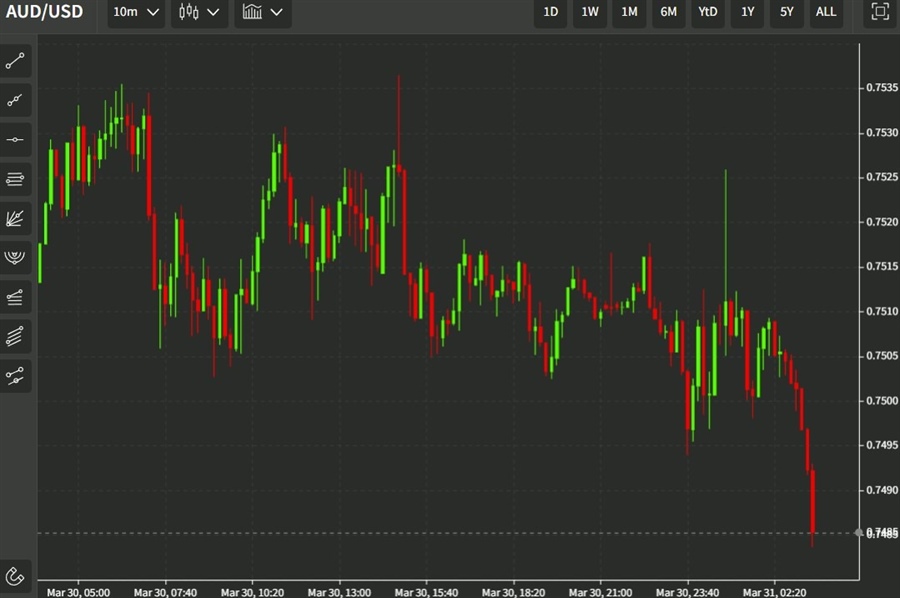Click the Mar 30, 18:20 time label
This screenshot has width=900, height=598.
513,592
